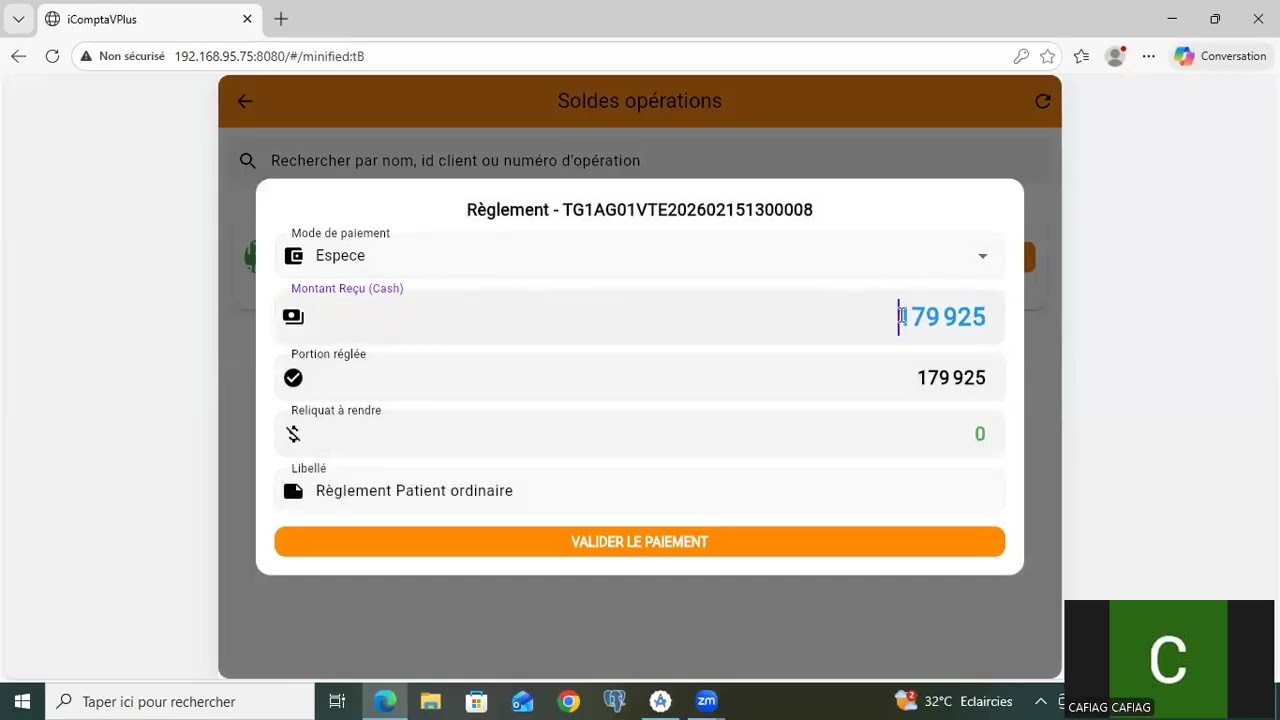Screen dimensions: 1280x720
Task: Select the Espece payment mode field
Action: [640, 256]
